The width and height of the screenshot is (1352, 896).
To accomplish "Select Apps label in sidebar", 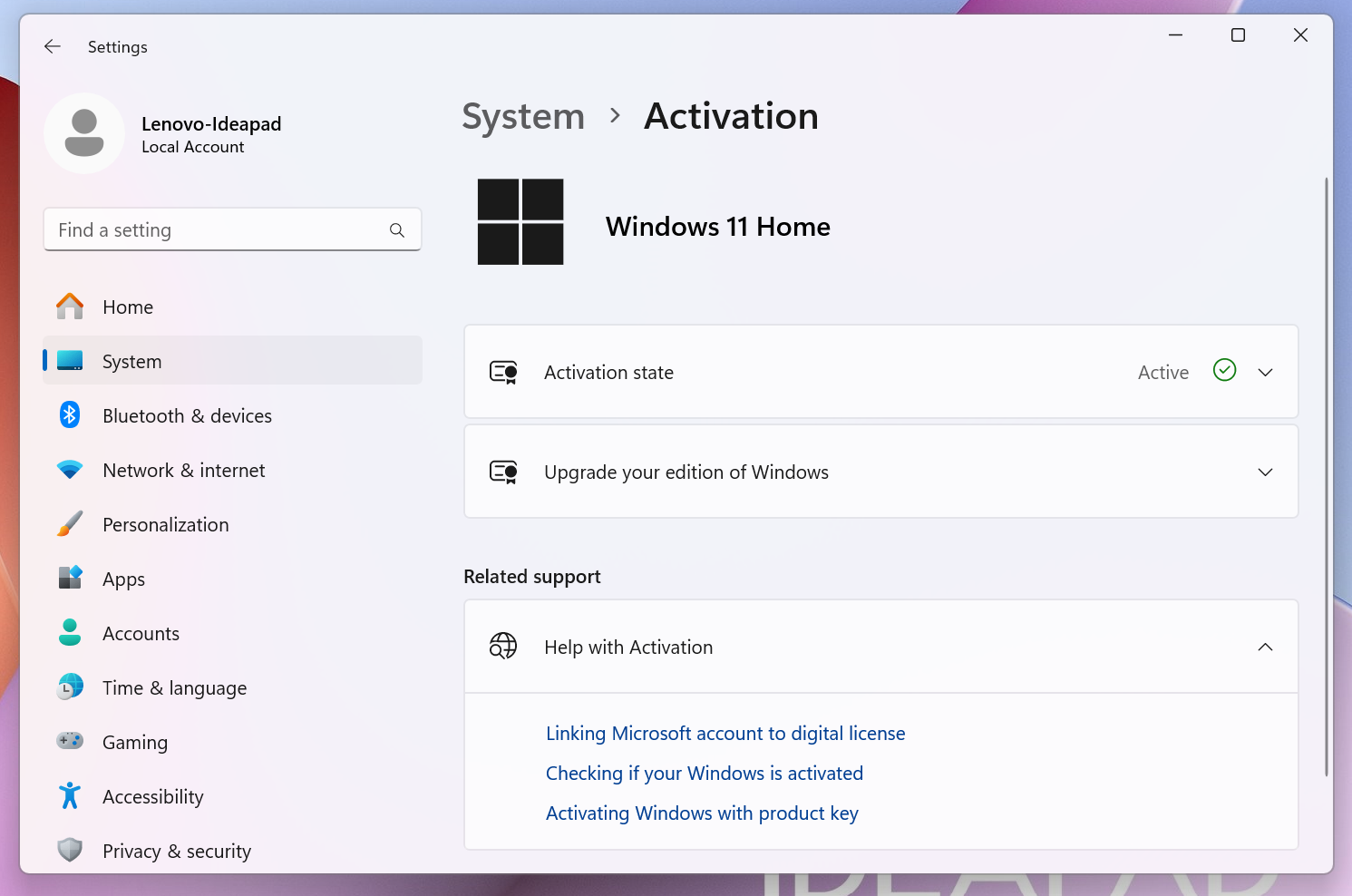I will 124,579.
